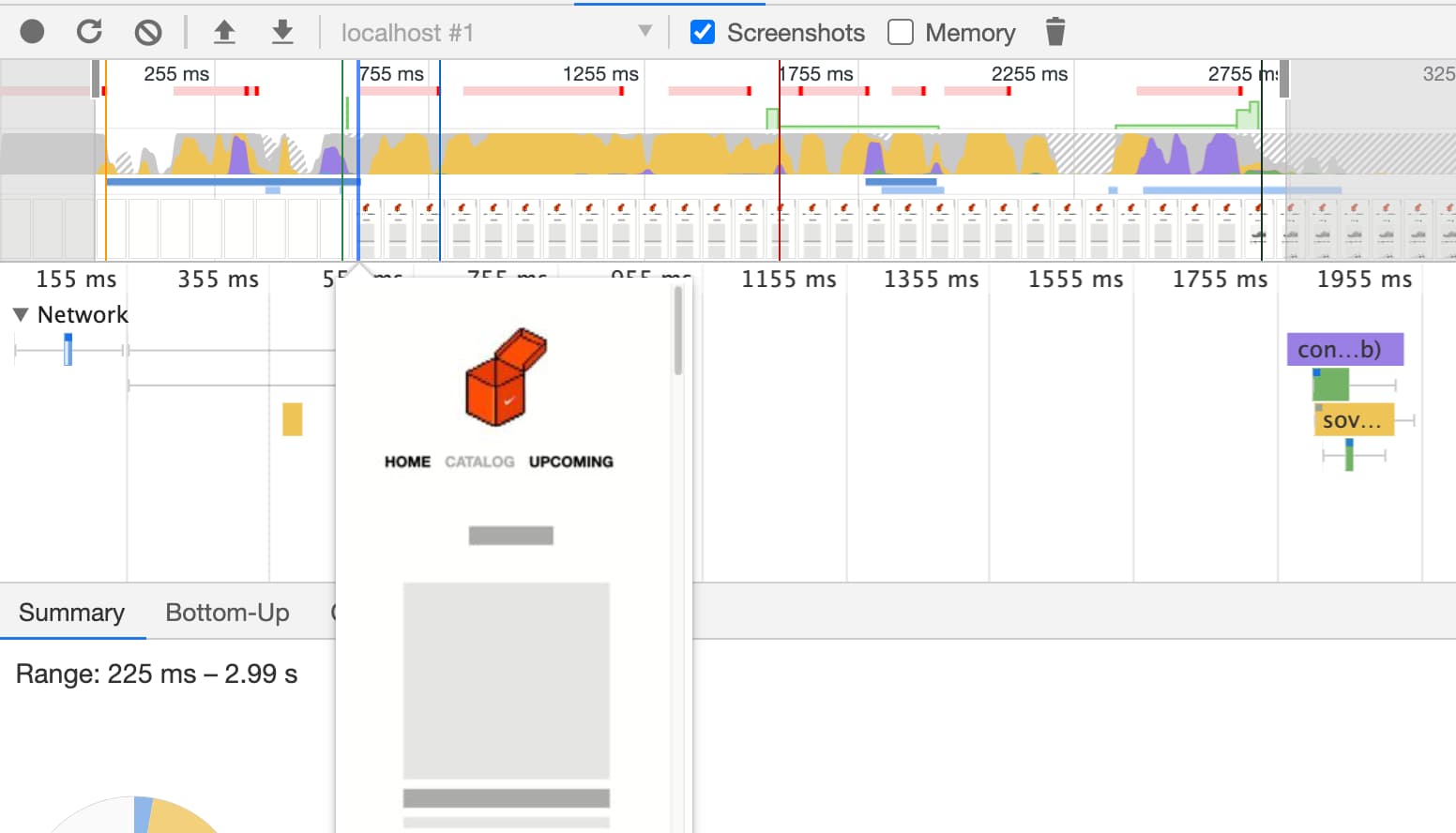The height and width of the screenshot is (833, 1456).
Task: Open the Bottom-Up tab
Action: click(227, 613)
